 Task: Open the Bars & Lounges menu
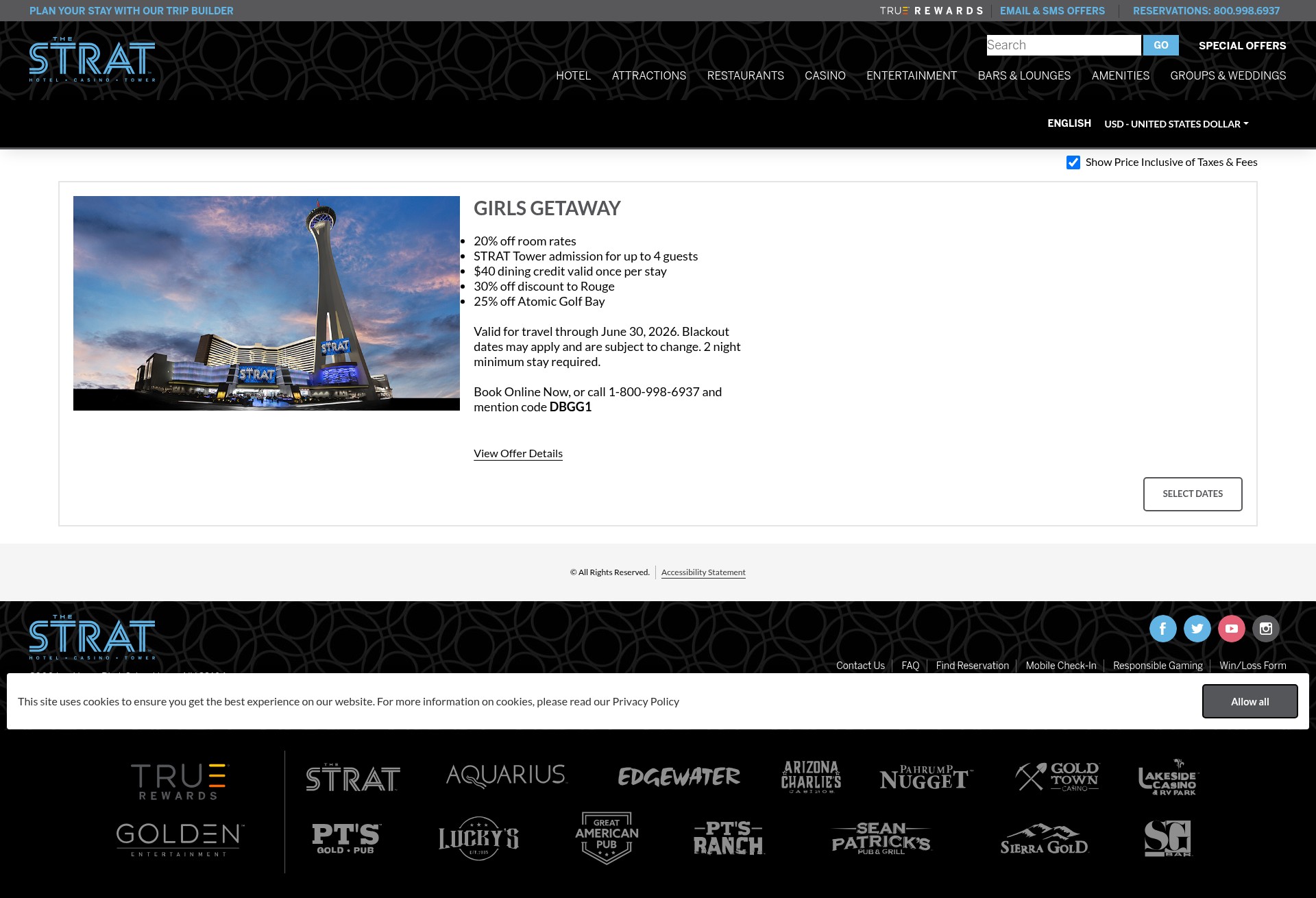tap(1024, 75)
